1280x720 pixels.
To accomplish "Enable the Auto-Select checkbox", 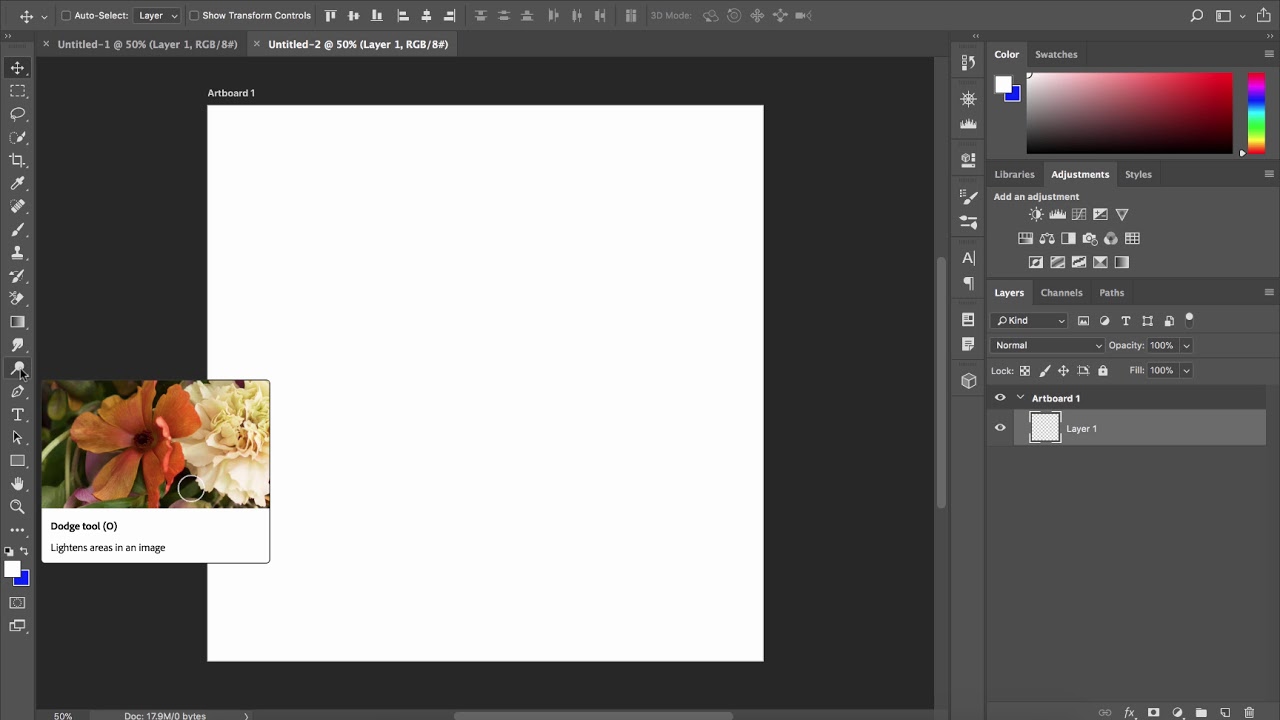I will [66, 16].
